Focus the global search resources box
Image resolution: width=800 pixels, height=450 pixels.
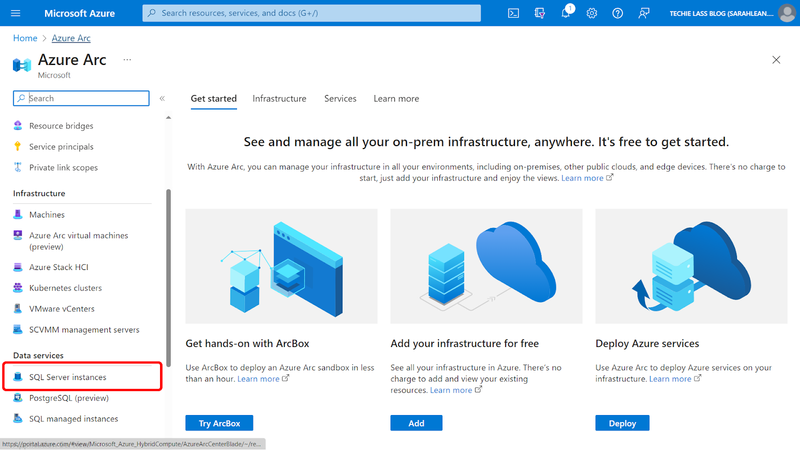[x=311, y=13]
